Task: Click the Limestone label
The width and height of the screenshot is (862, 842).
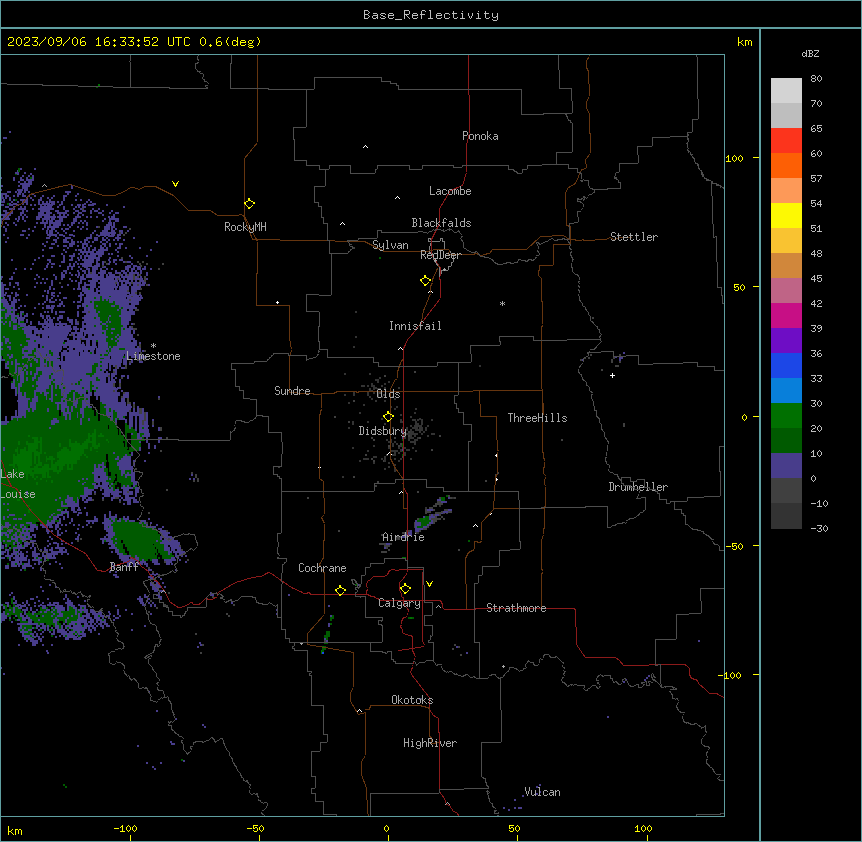Action: click(153, 356)
